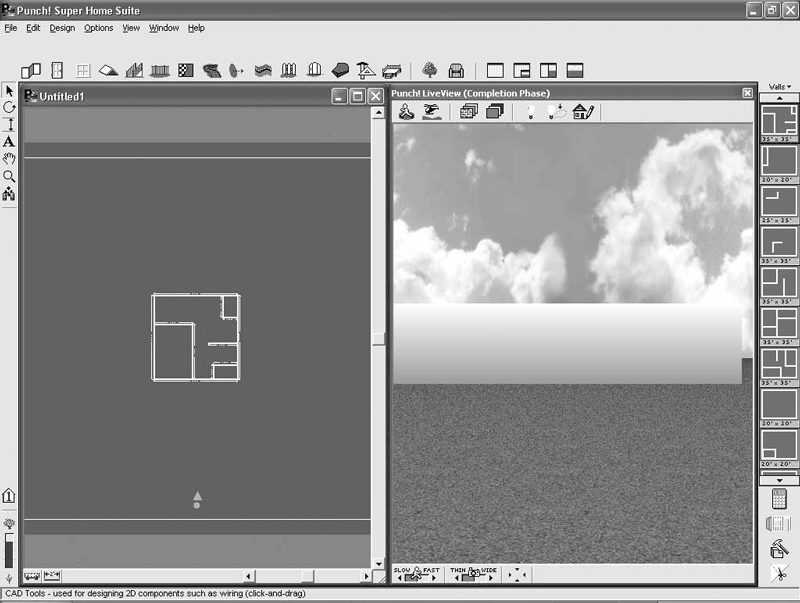The width and height of the screenshot is (800, 603).
Task: Open the Options menu
Action: (x=98, y=28)
